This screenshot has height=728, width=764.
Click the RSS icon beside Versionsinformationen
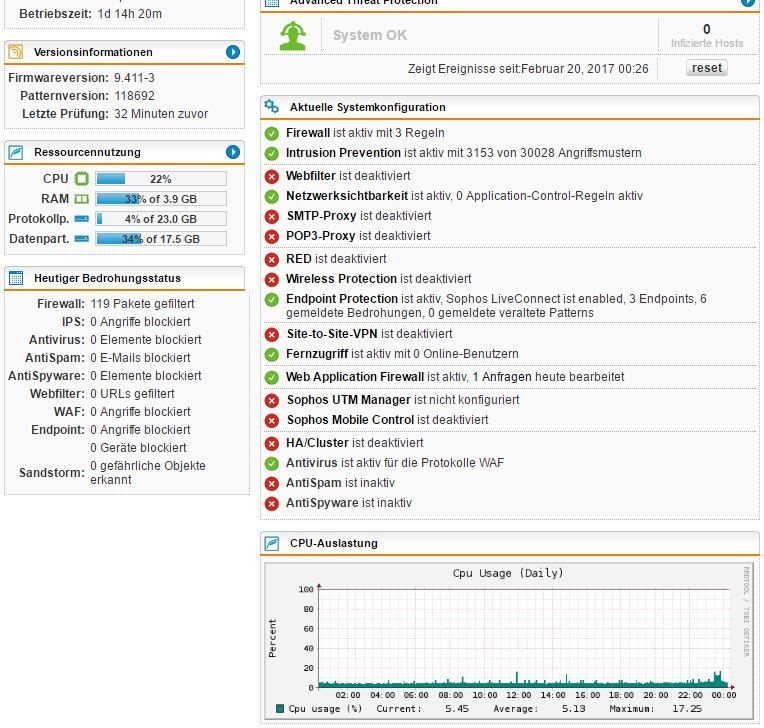16,52
